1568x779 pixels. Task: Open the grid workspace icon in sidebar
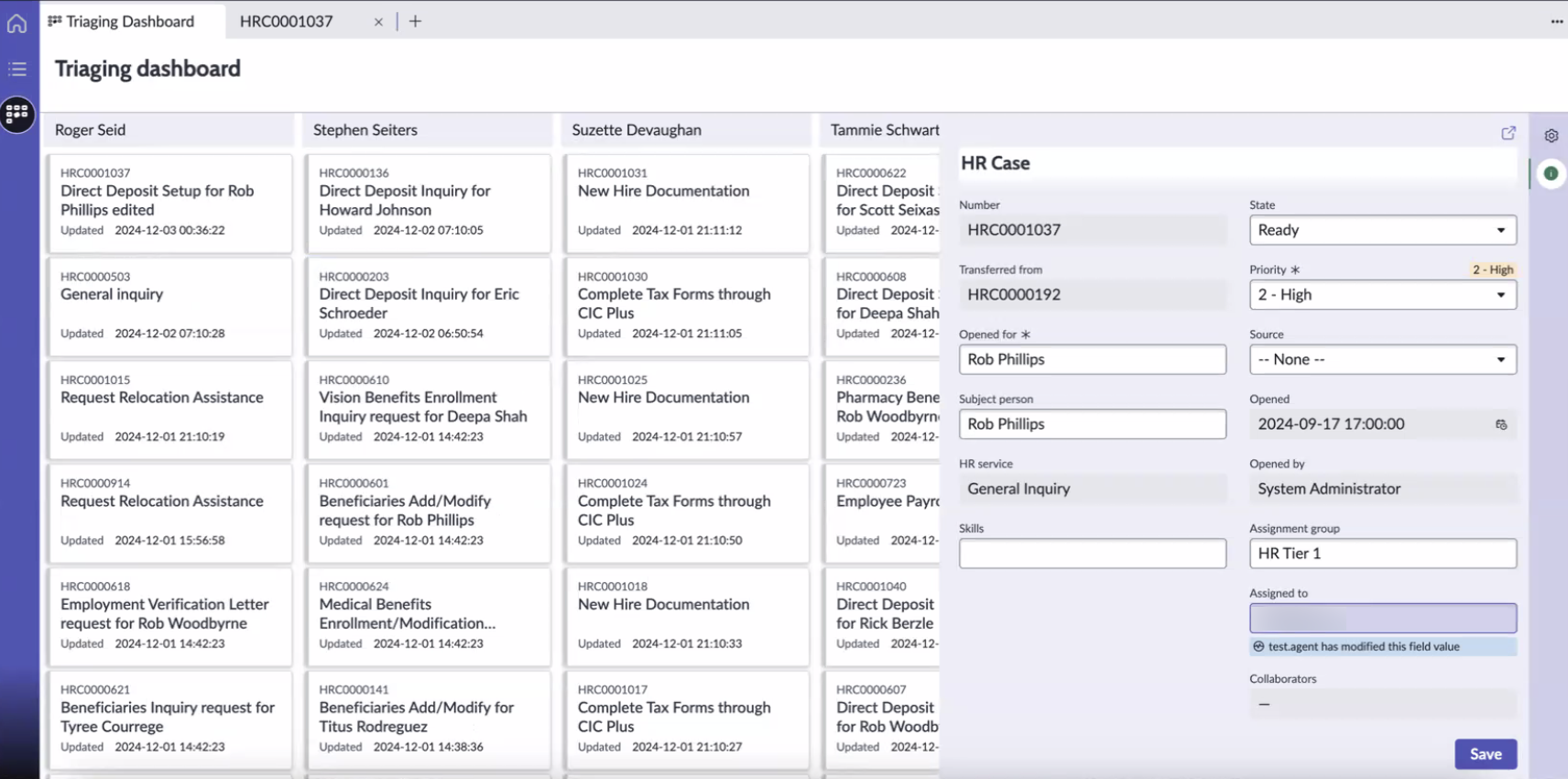click(x=17, y=114)
